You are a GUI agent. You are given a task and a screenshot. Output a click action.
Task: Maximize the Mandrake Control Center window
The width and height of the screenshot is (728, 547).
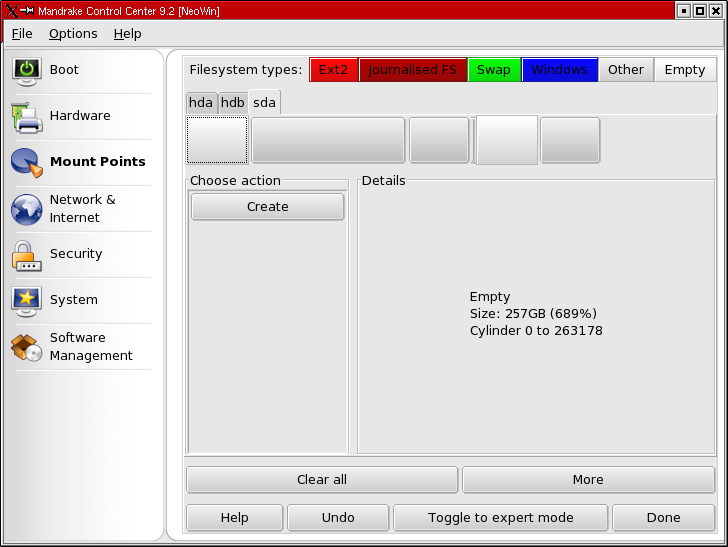point(699,11)
